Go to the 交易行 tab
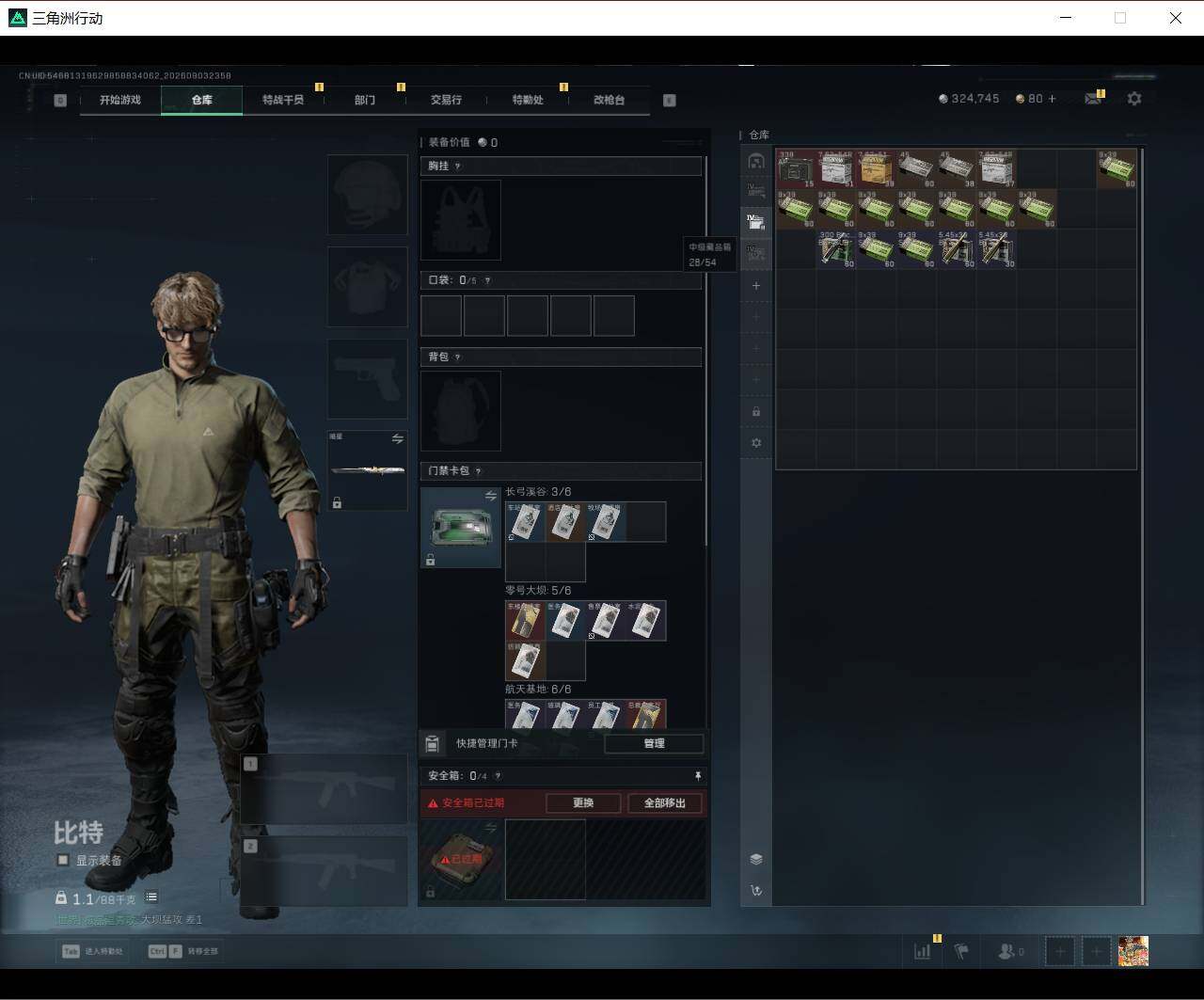The width and height of the screenshot is (1204, 1000). 446,100
